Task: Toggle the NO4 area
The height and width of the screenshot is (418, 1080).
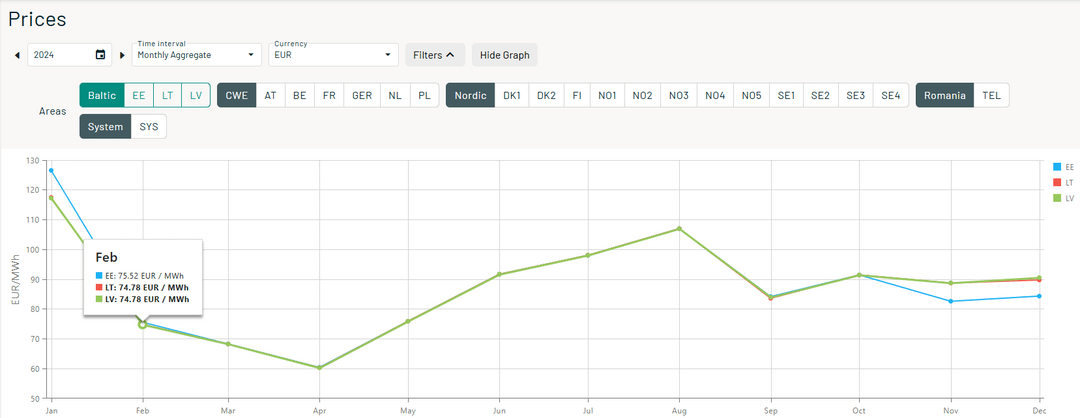Action: [715, 96]
